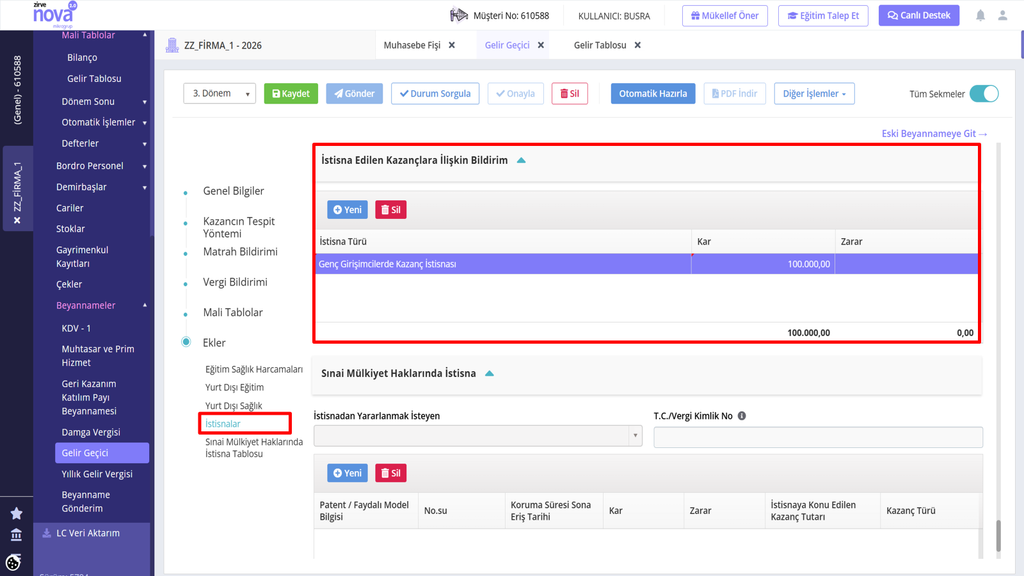The width and height of the screenshot is (1024, 576).
Task: Open Yıllık Gelir Vergisi in sidebar
Action: 97,473
